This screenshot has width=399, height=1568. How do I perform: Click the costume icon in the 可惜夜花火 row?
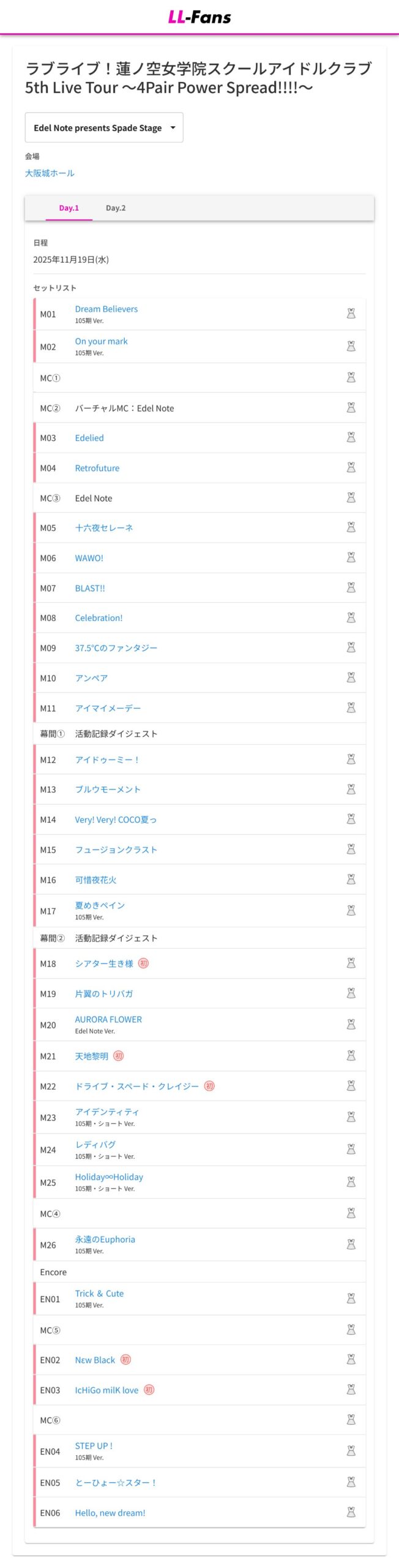(351, 879)
